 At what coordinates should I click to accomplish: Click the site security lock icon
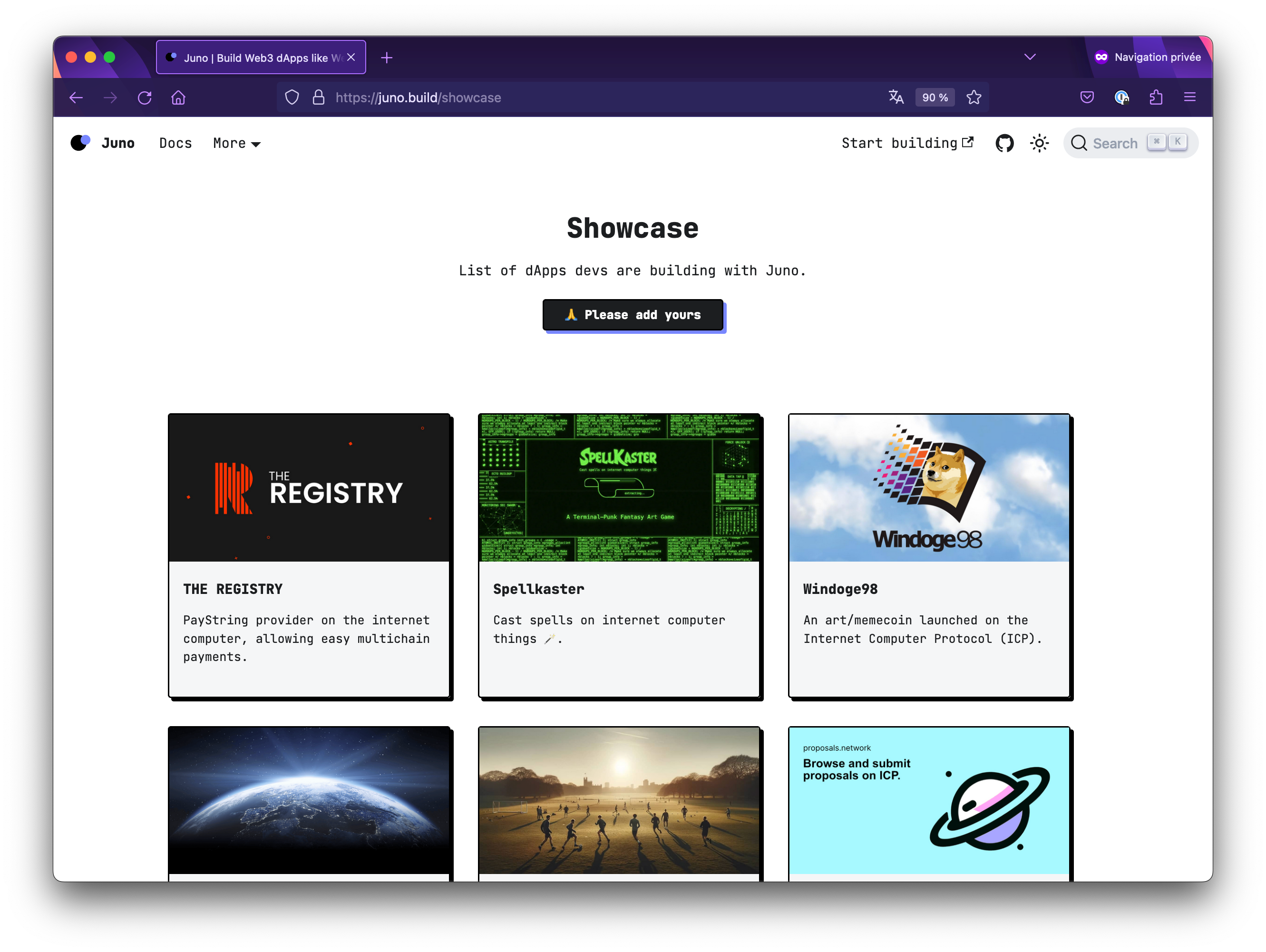pyautogui.click(x=319, y=97)
